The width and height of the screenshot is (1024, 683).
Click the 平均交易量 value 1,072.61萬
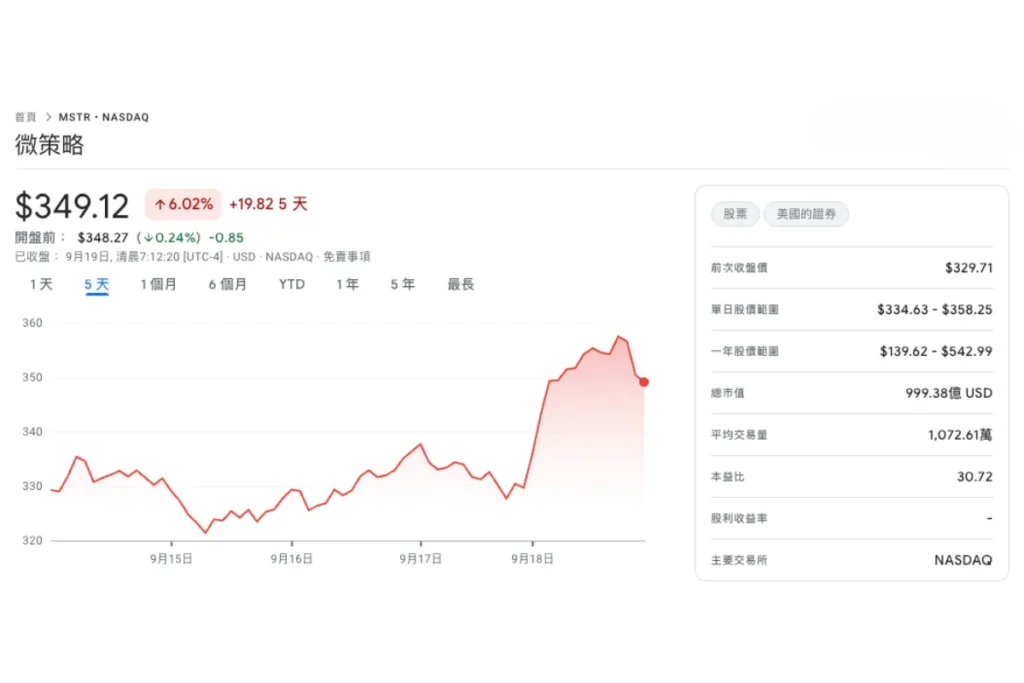pyautogui.click(x=959, y=435)
